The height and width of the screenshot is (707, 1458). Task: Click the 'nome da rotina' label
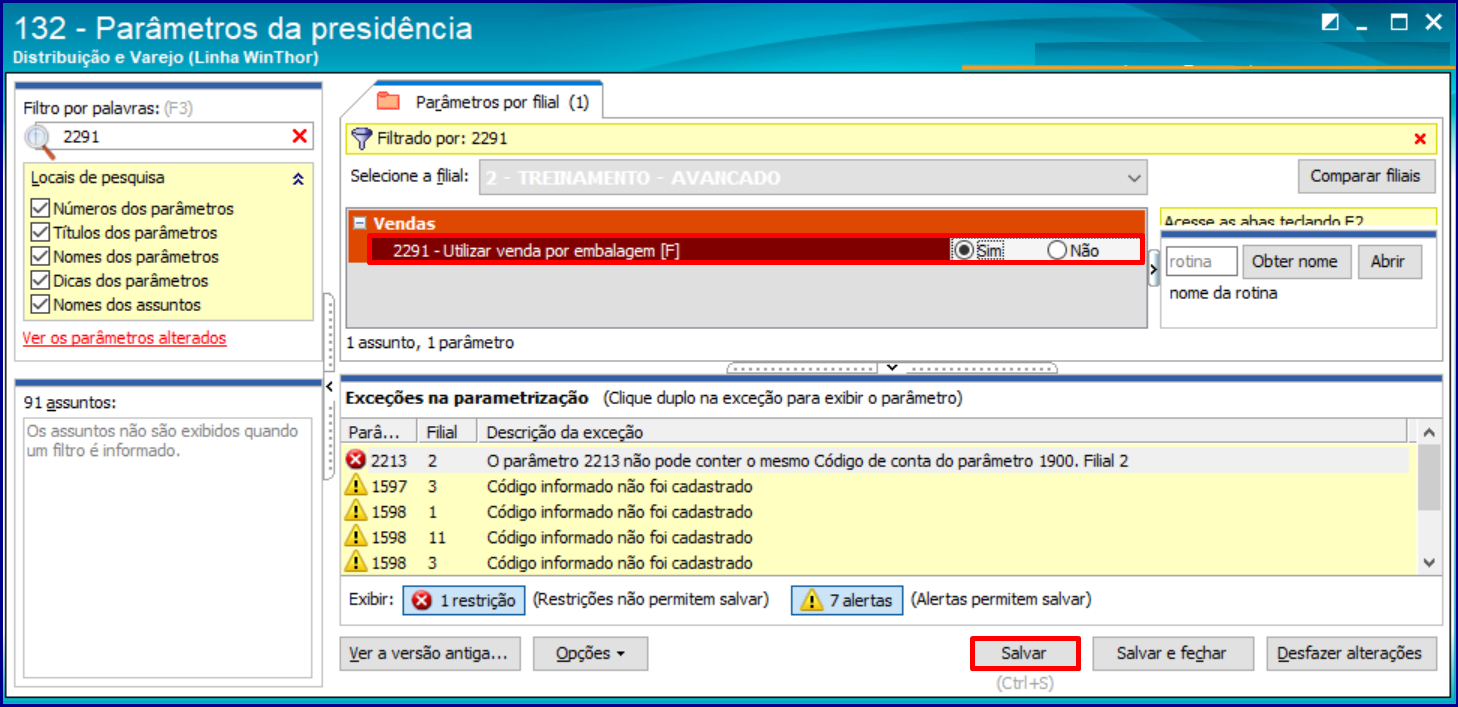(1223, 294)
